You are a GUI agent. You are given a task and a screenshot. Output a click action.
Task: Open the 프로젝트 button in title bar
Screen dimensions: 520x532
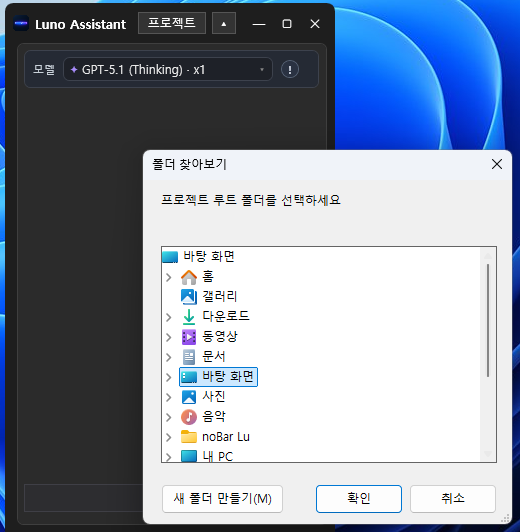coord(172,23)
